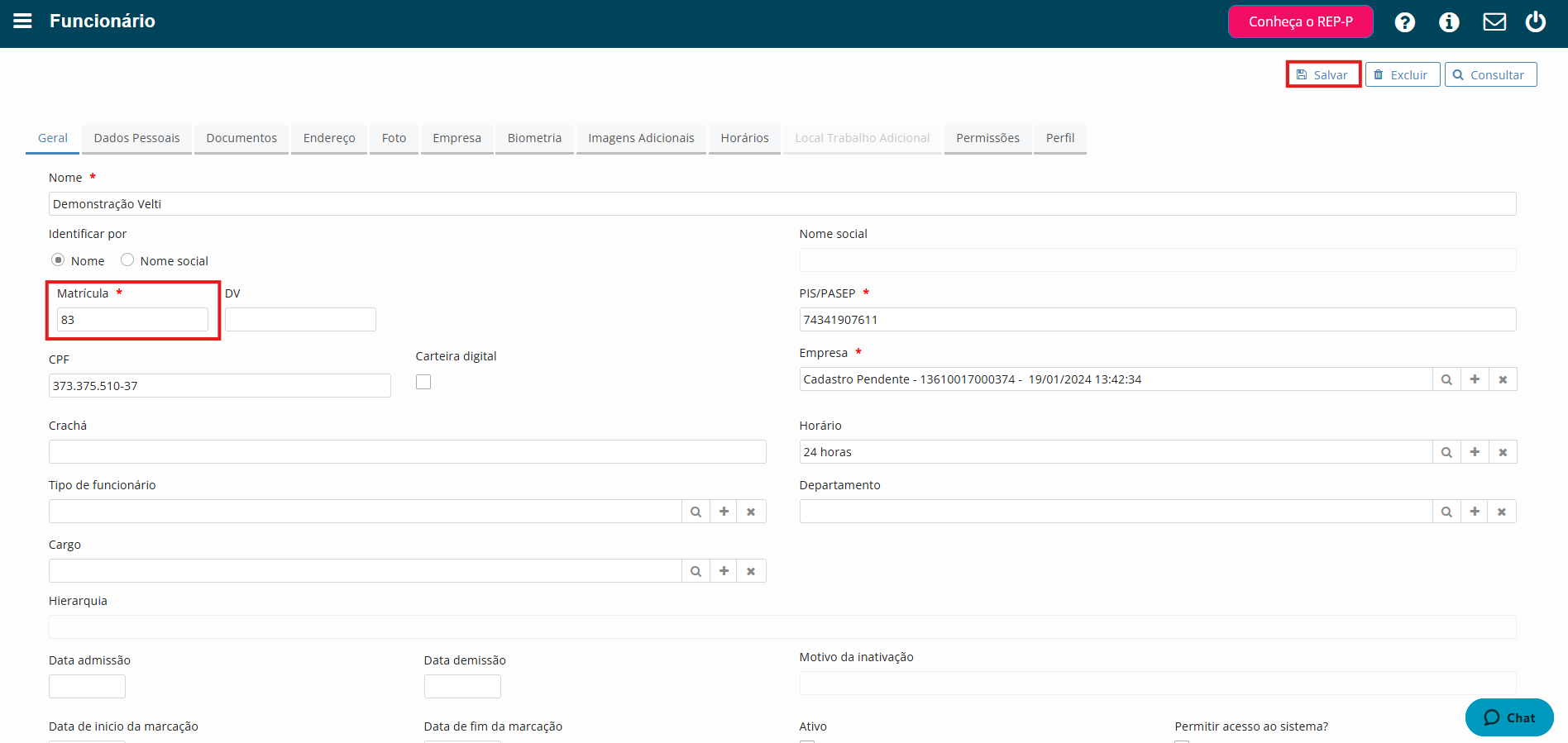Add new Horário with plus icon
Screen dimensions: 1568x743
click(1475, 452)
